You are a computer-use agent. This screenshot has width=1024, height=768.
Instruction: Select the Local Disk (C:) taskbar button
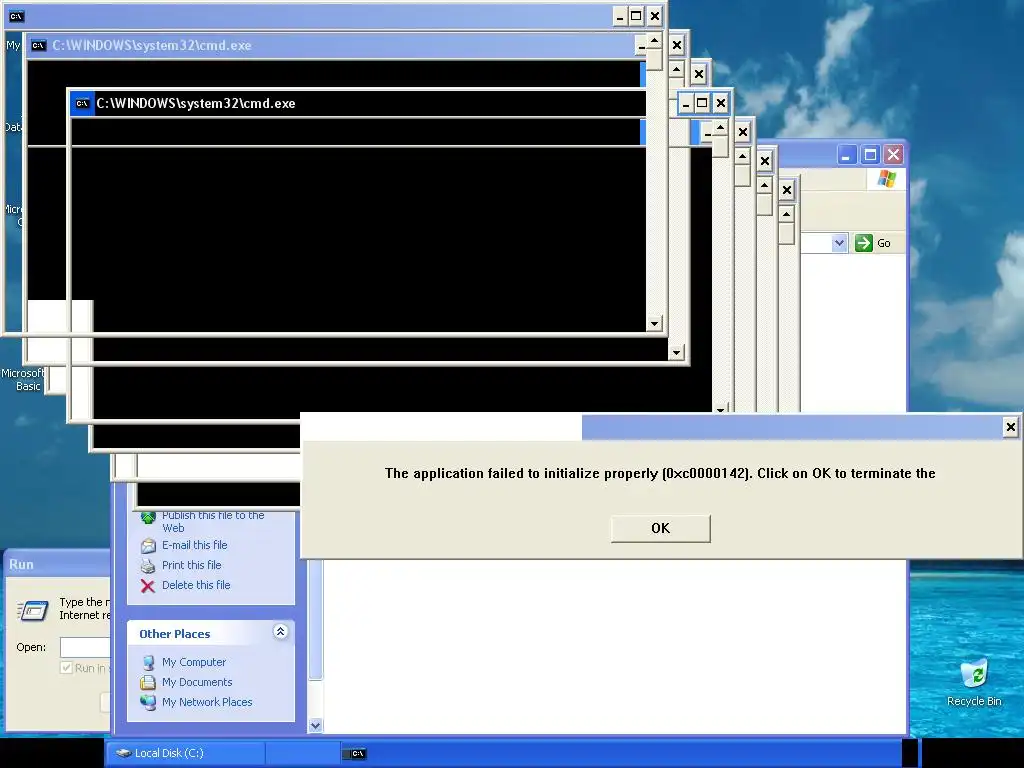pos(185,753)
